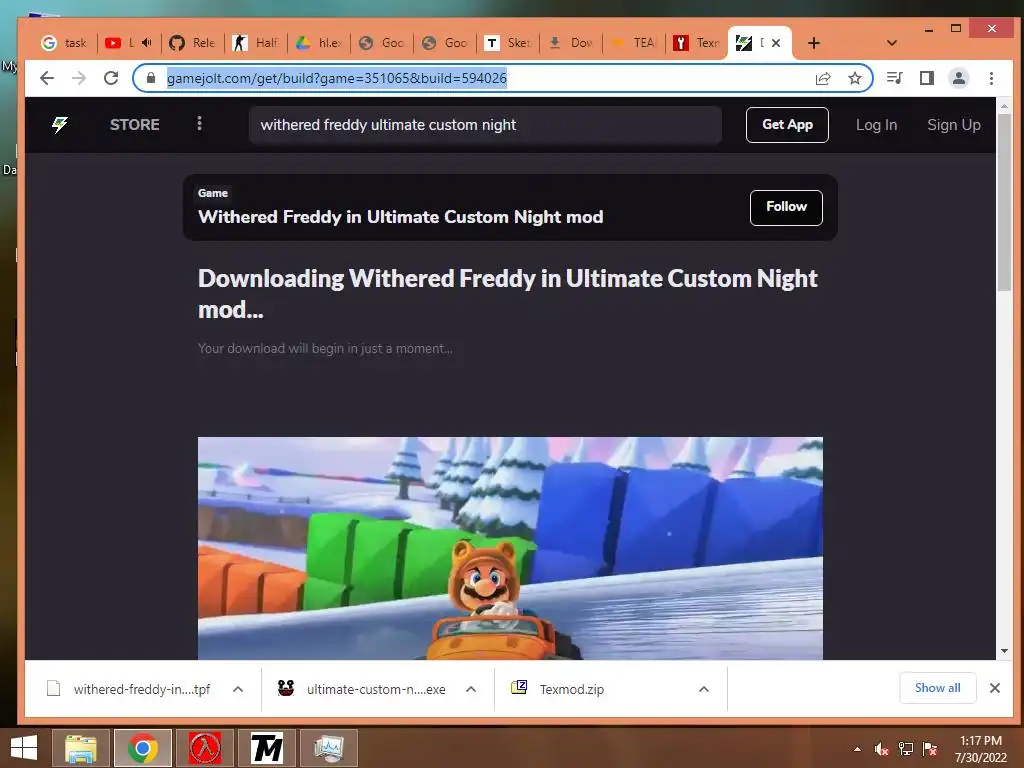This screenshot has width=1024, height=768.
Task: Click the address bar URL
Action: click(337, 78)
